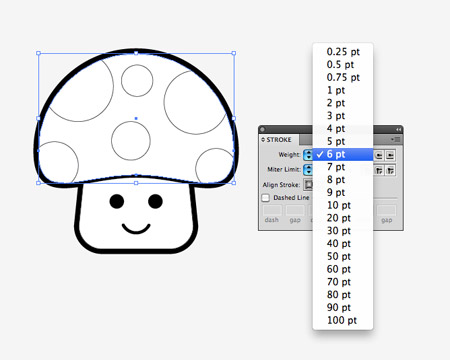Click the center circle spot on mushroom cap
450x360 pixels.
(131, 141)
